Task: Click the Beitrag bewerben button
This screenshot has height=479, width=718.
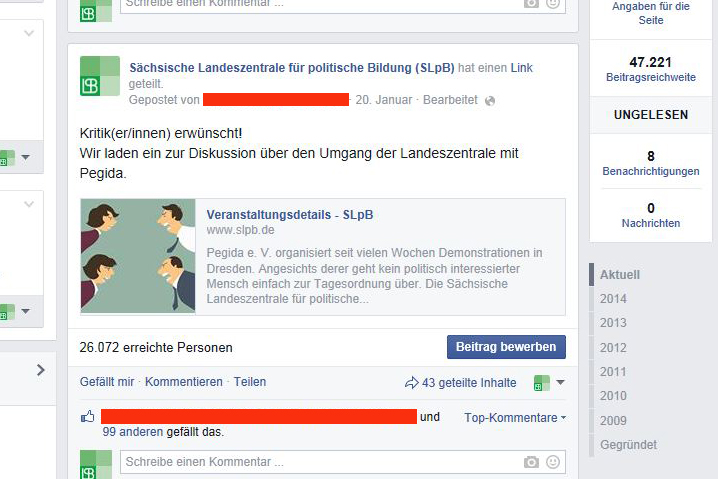Action: [506, 347]
